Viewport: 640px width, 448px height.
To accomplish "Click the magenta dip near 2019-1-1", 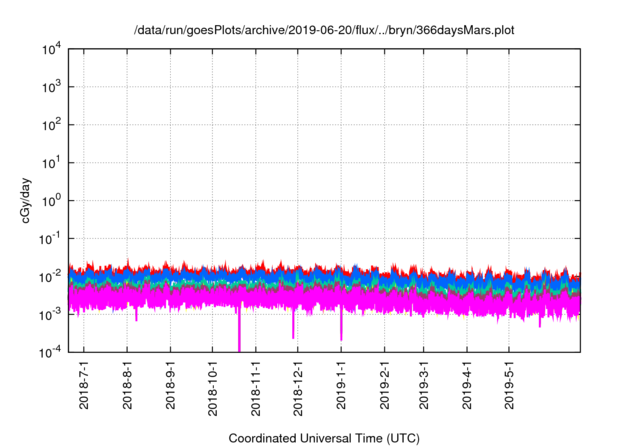I will pyautogui.click(x=341, y=326).
